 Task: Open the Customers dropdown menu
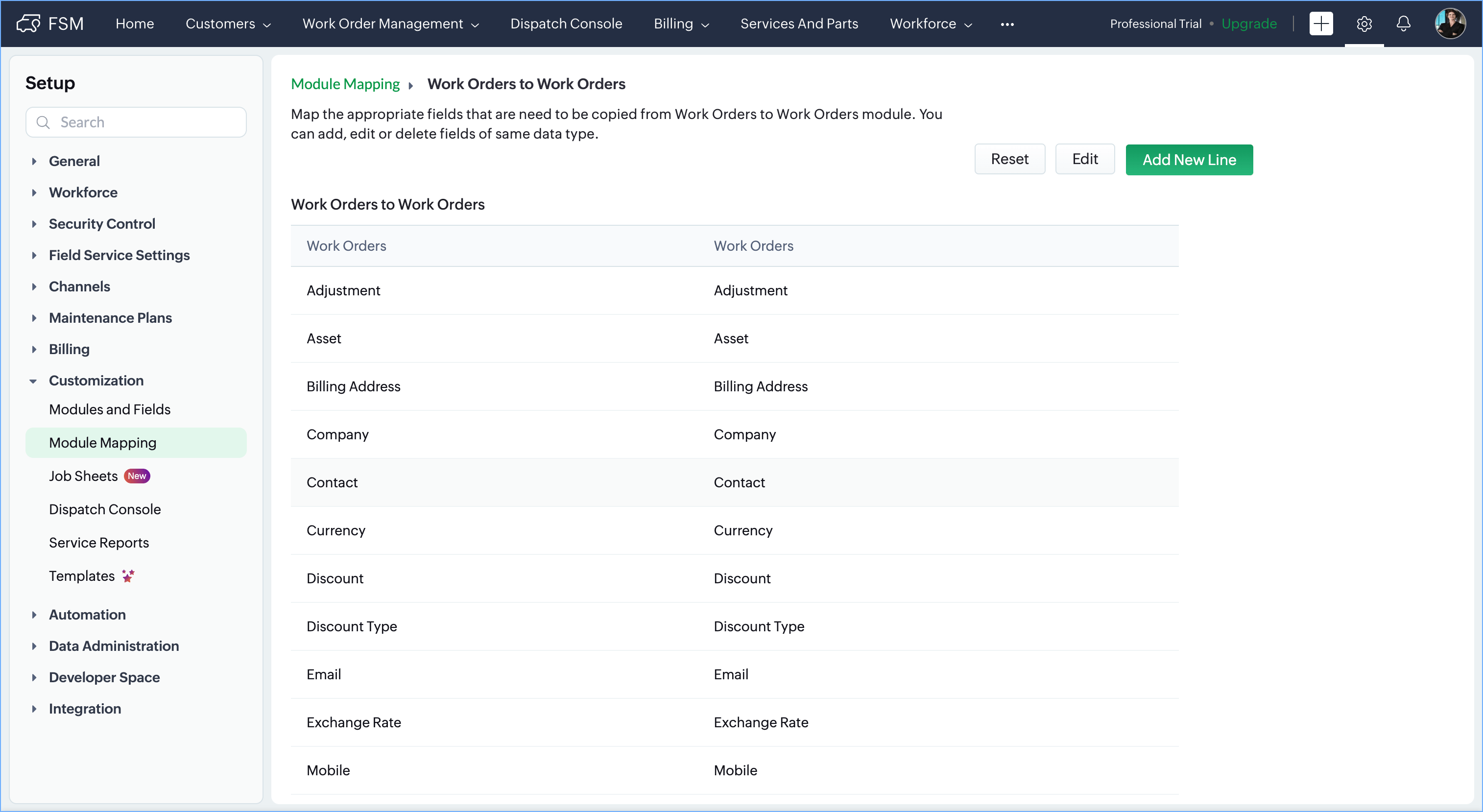coord(228,24)
